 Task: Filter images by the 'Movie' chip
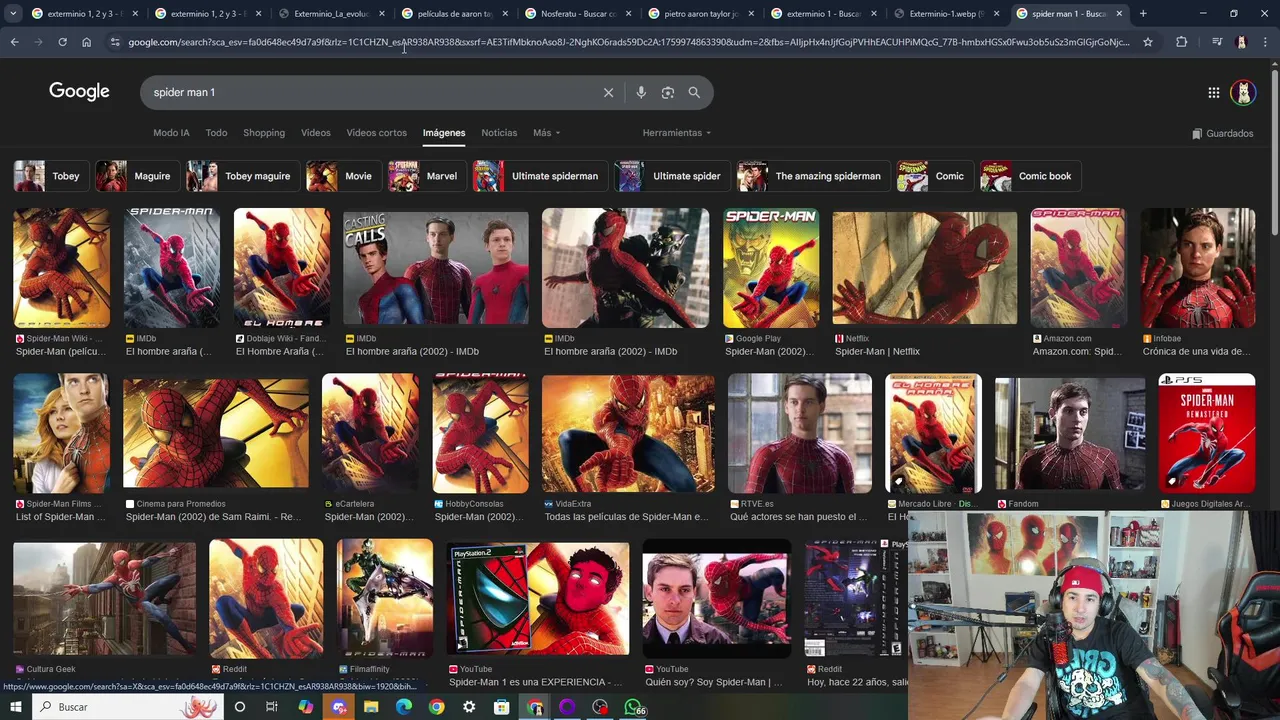point(343,176)
